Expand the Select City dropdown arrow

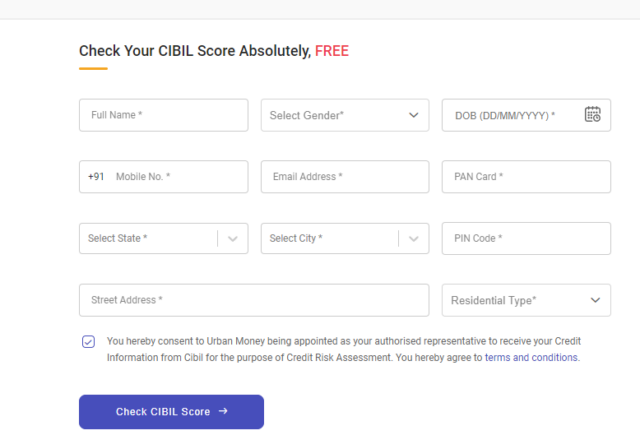tap(413, 239)
